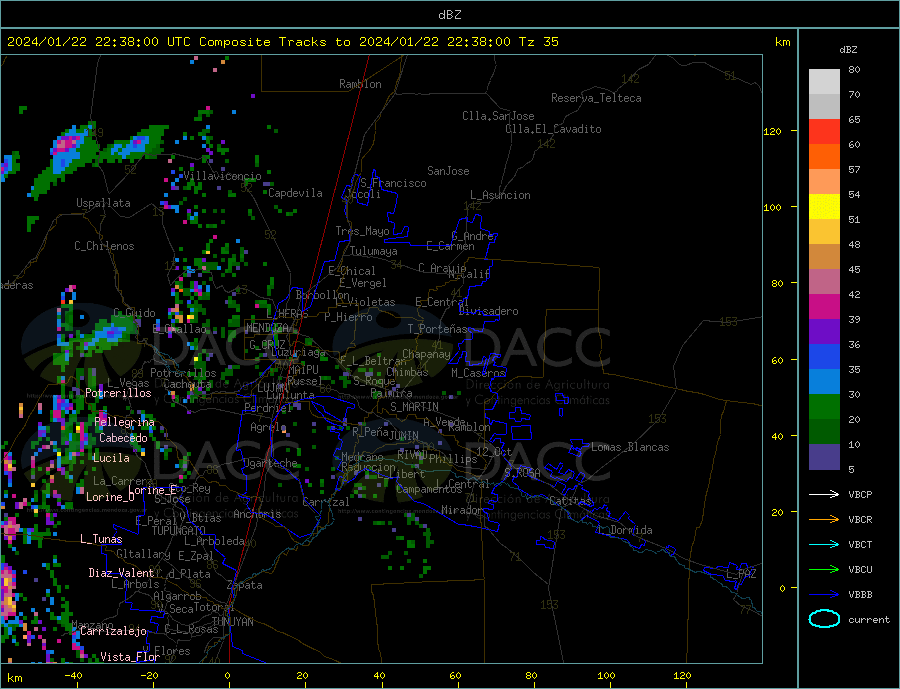The image size is (900, 689).
Task: Click the Cabecedo place label
Action: pos(123,438)
